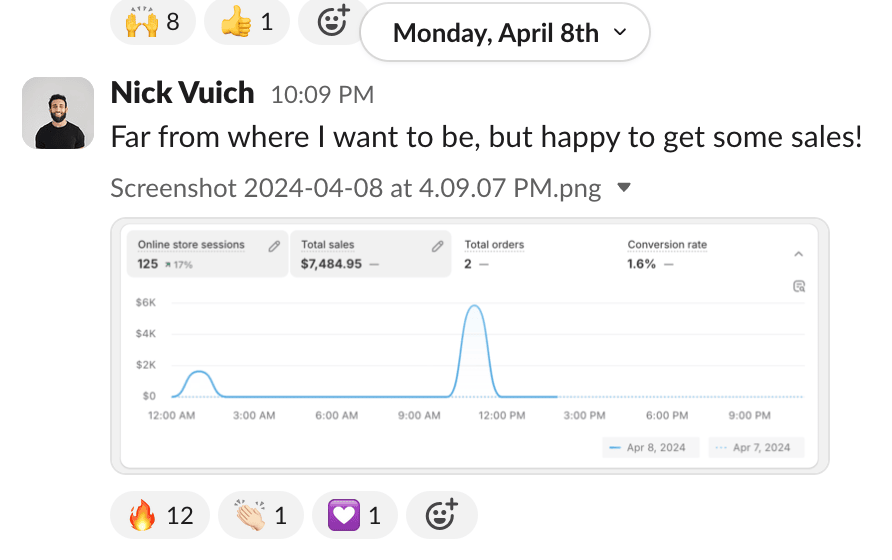Toggle the raised hands reaction with 8
This screenshot has width=892, height=560.
tap(153, 21)
